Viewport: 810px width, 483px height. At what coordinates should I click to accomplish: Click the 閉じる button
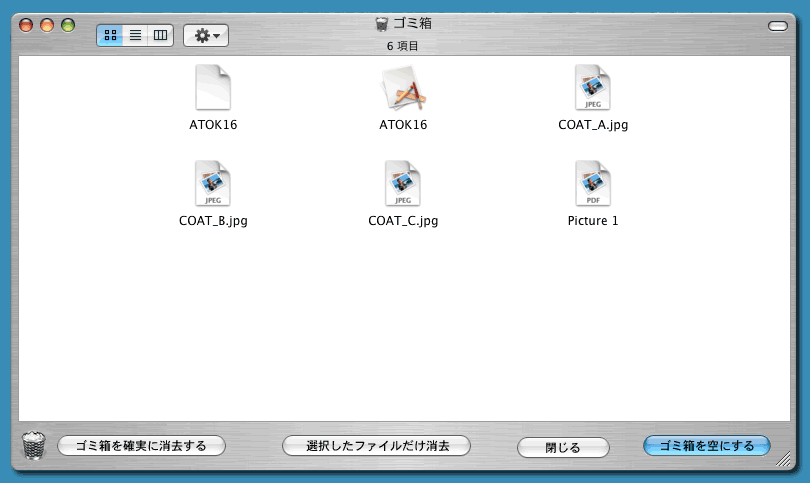click(x=563, y=447)
